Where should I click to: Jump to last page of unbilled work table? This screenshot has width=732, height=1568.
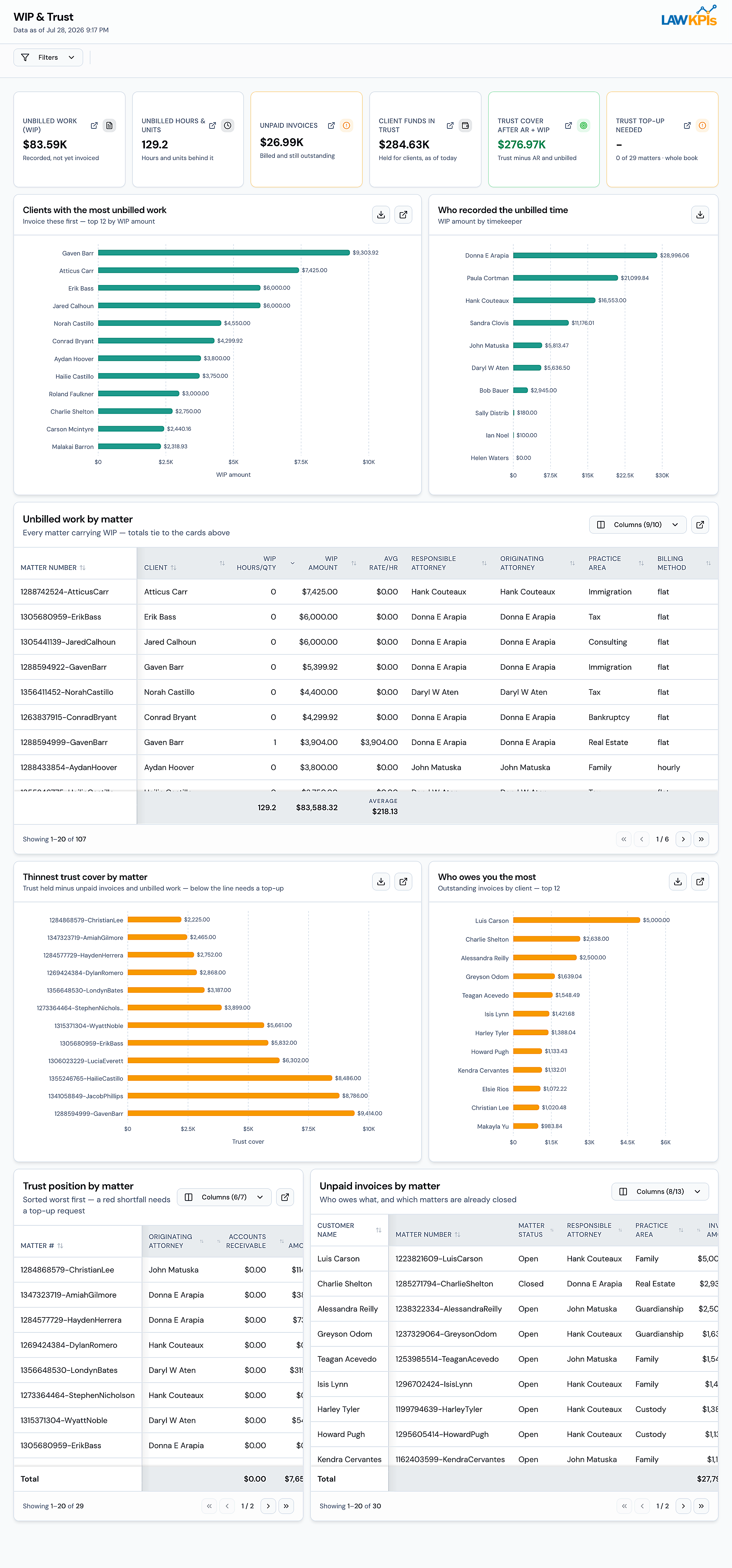[x=701, y=839]
